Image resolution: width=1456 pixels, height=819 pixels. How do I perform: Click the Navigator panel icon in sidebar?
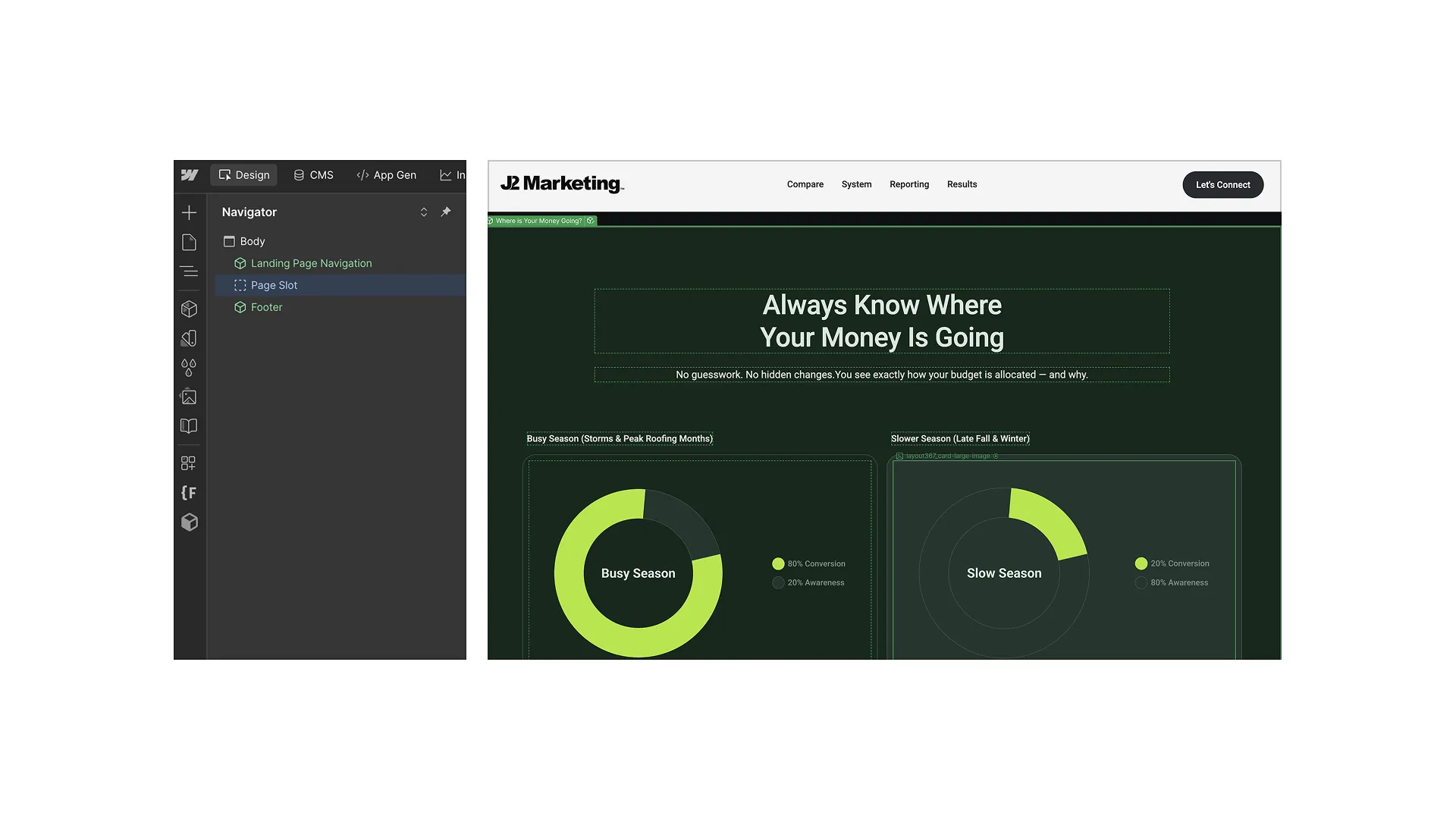[x=189, y=271]
